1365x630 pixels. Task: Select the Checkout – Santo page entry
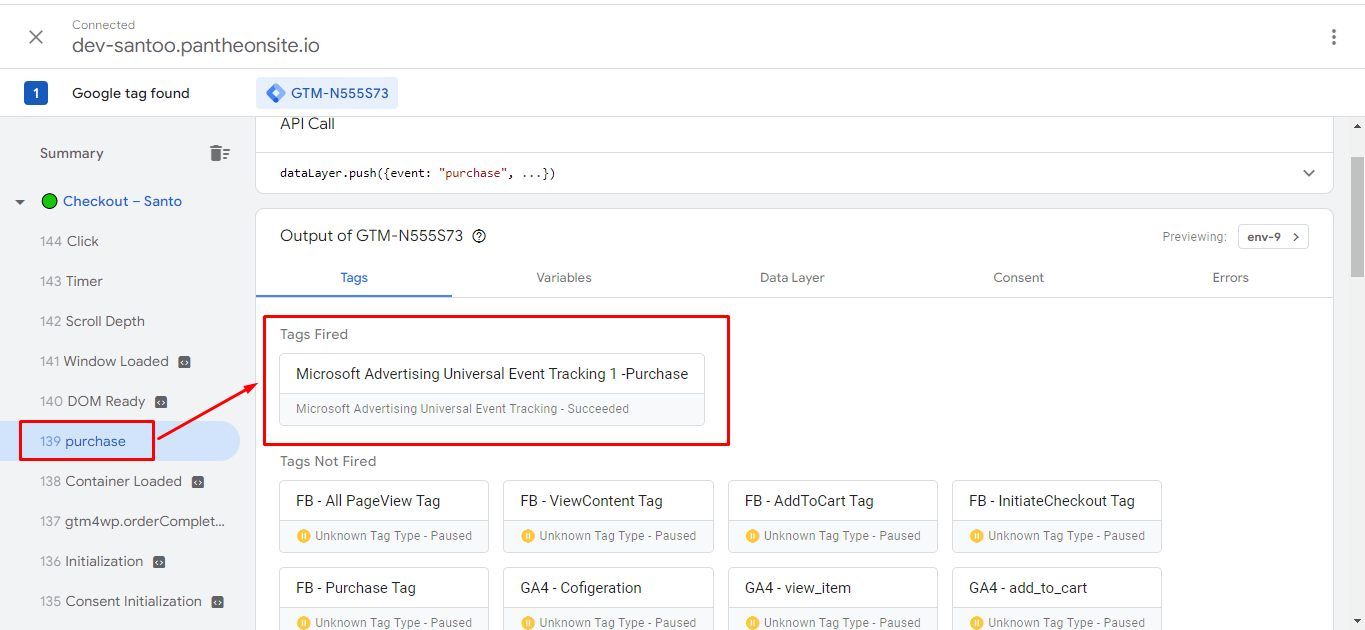pyautogui.click(x=122, y=201)
